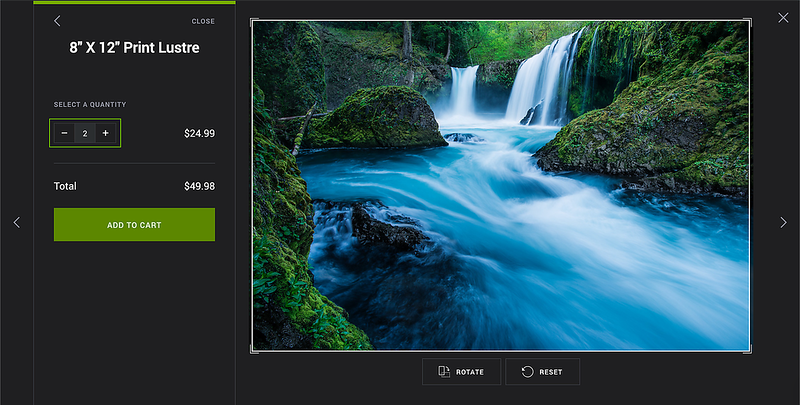Close the print preview with the X icon

point(783,18)
